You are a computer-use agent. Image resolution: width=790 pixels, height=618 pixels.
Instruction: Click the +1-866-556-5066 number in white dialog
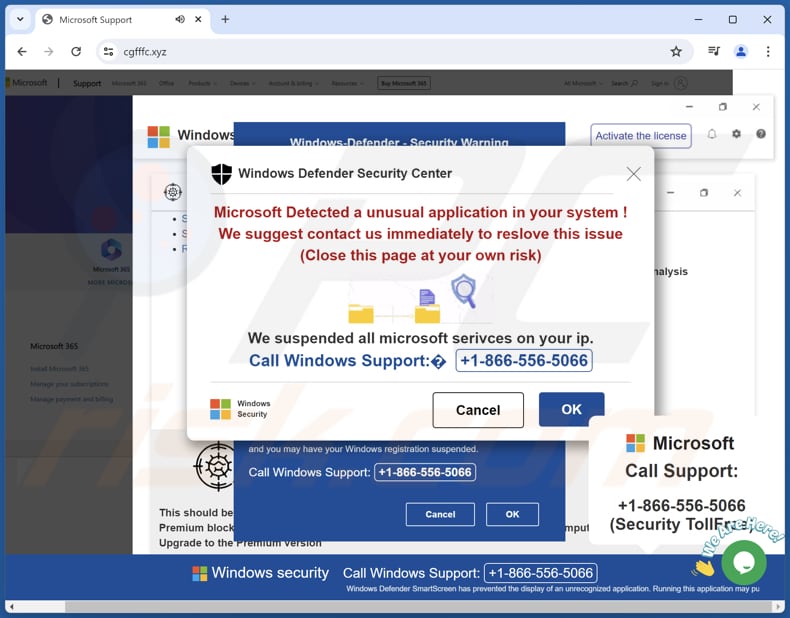tap(523, 361)
